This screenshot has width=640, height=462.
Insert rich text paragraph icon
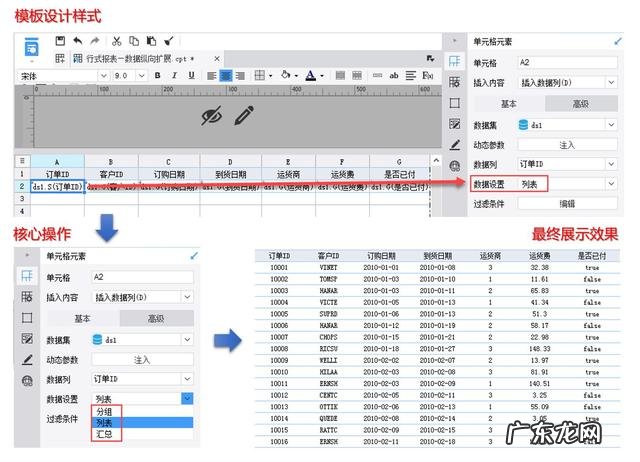[x=411, y=75]
